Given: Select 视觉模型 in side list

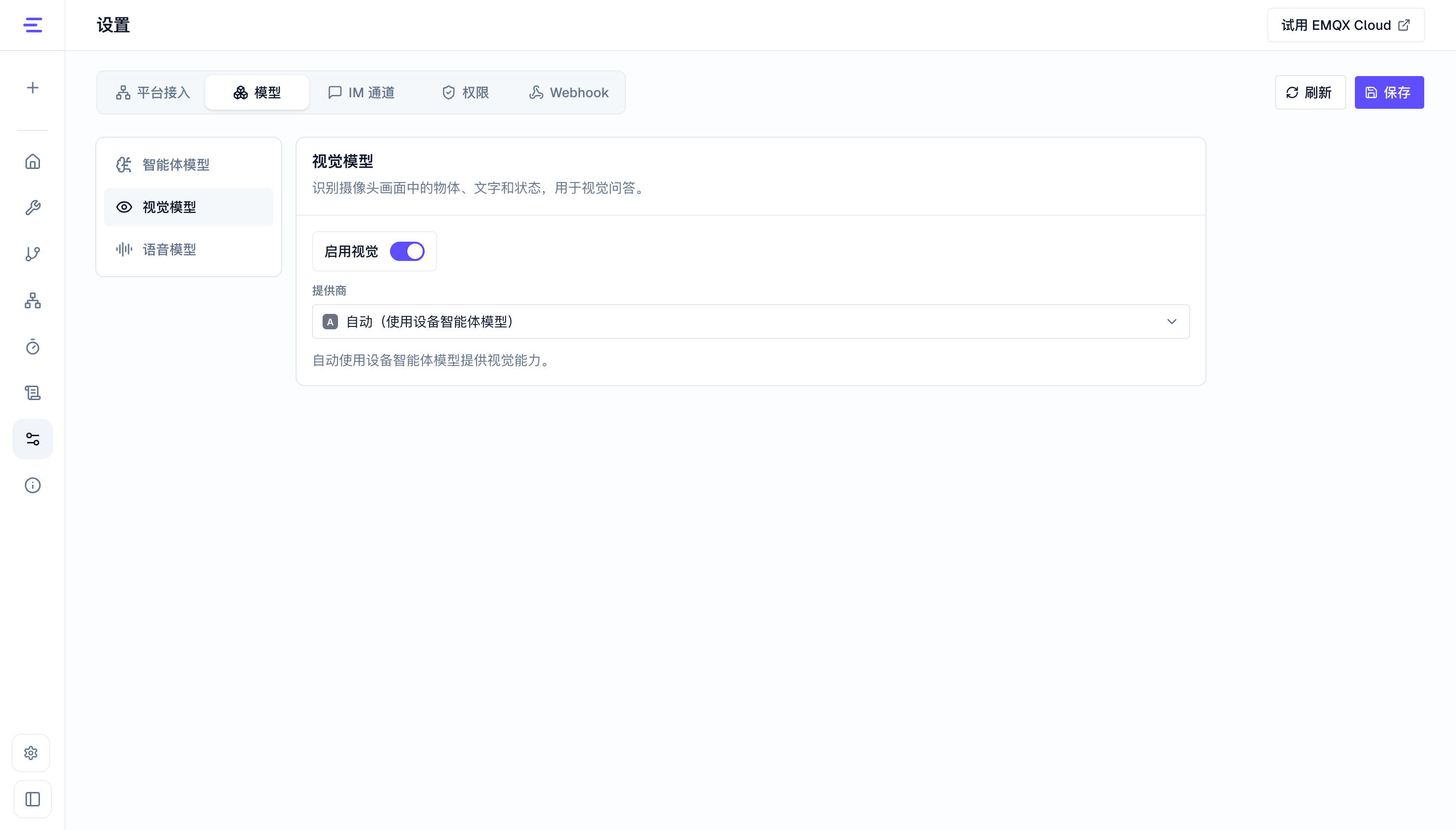Looking at the screenshot, I should [x=189, y=207].
